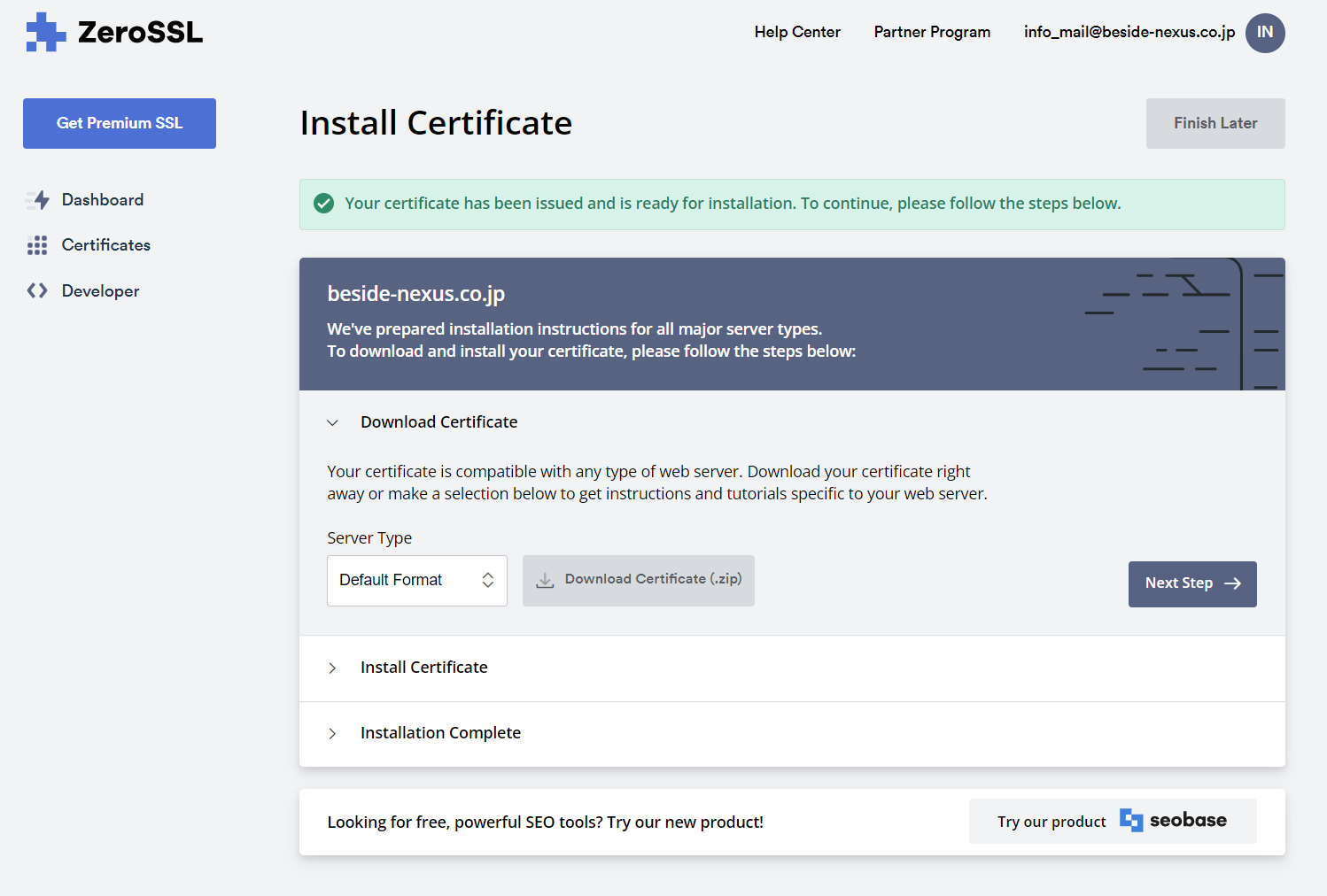Open the Help Center menu
Image resolution: width=1327 pixels, height=896 pixels.
point(796,32)
